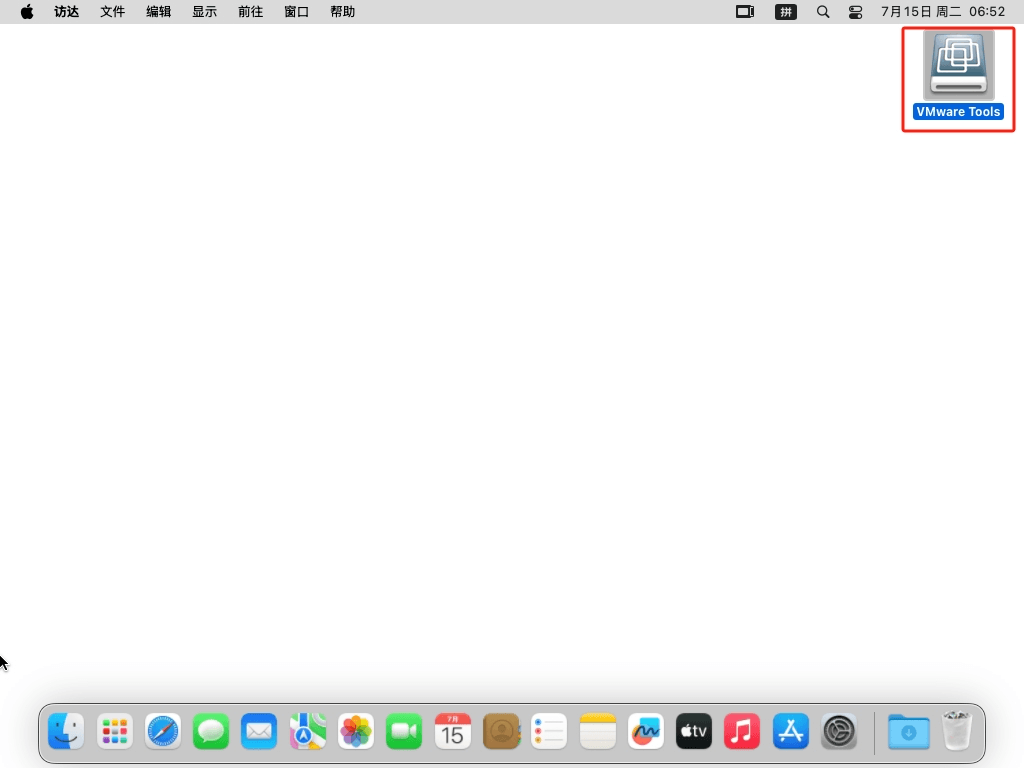Open Calendar showing date 15
The height and width of the screenshot is (768, 1024).
pyautogui.click(x=453, y=732)
